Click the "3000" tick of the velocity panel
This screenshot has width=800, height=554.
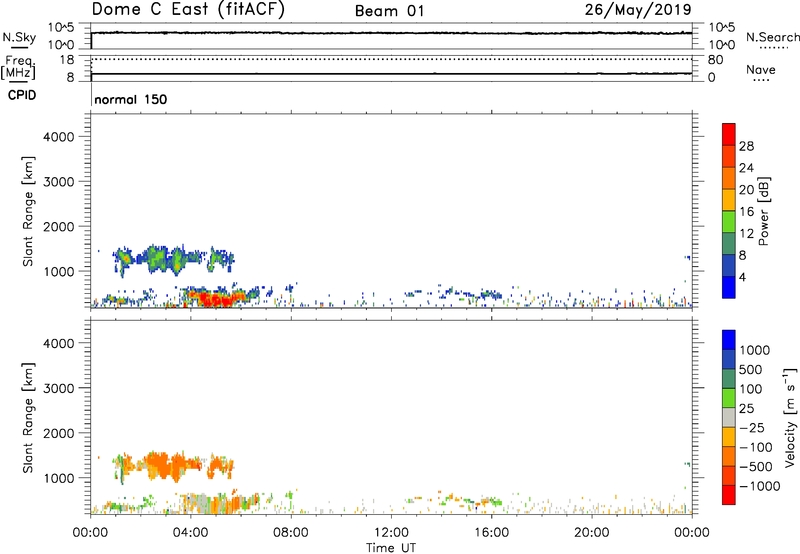pyautogui.click(x=59, y=388)
